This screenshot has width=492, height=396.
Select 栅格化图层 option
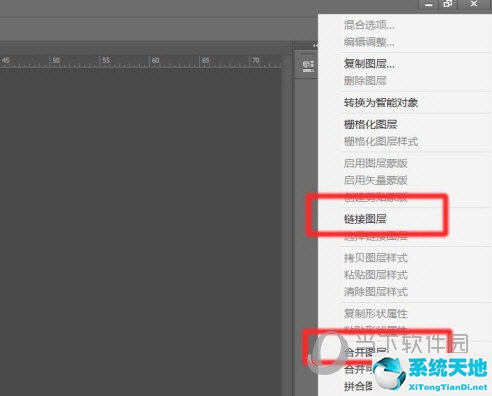(x=370, y=124)
